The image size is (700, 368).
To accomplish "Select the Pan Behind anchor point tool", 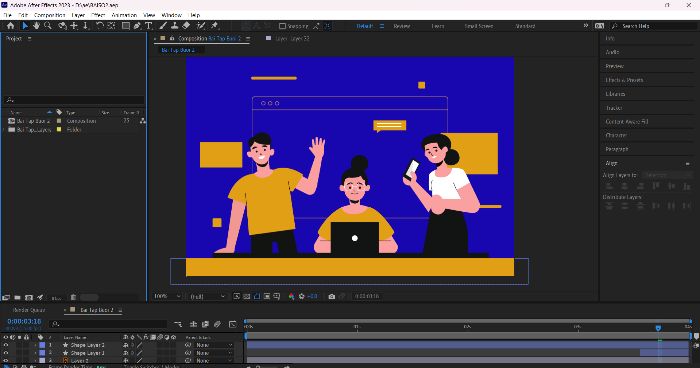I will pyautogui.click(x=111, y=26).
